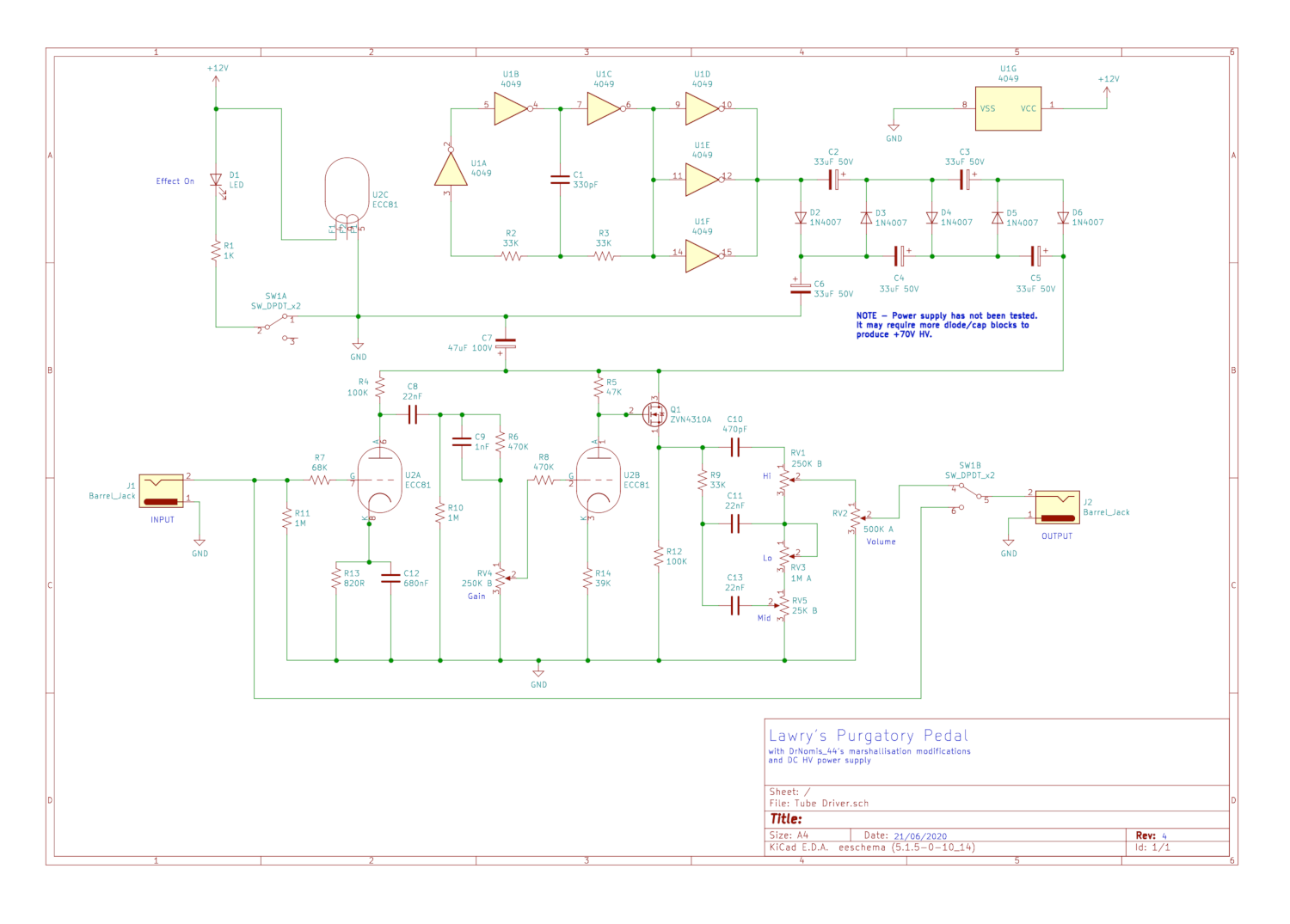Select the Q1 ZVN4310A MOSFET symbol
This screenshot has width=1290, height=924.
point(655,414)
